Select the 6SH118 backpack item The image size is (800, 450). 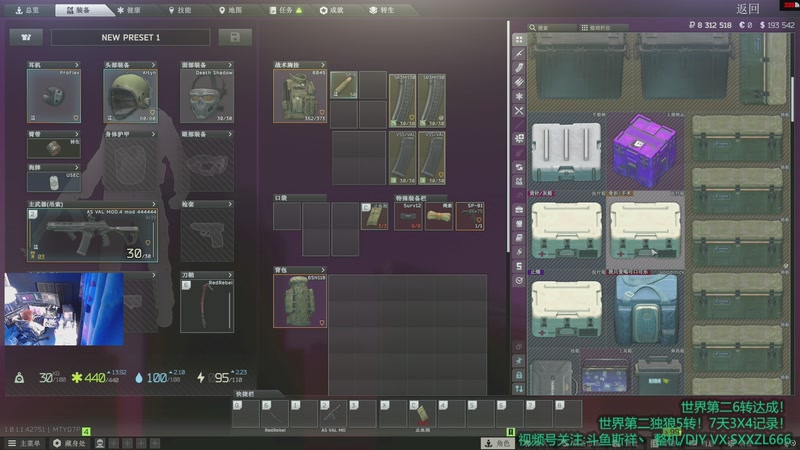[x=300, y=301]
